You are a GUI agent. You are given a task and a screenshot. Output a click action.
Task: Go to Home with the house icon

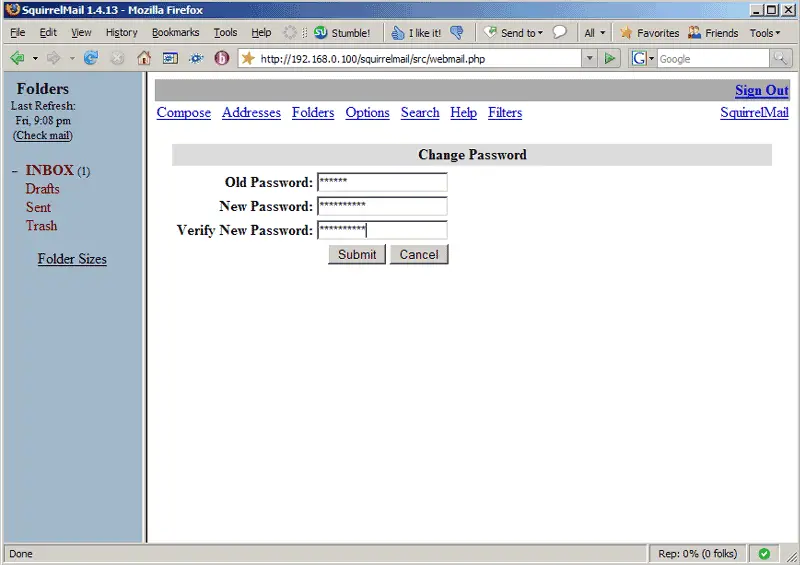point(144,58)
